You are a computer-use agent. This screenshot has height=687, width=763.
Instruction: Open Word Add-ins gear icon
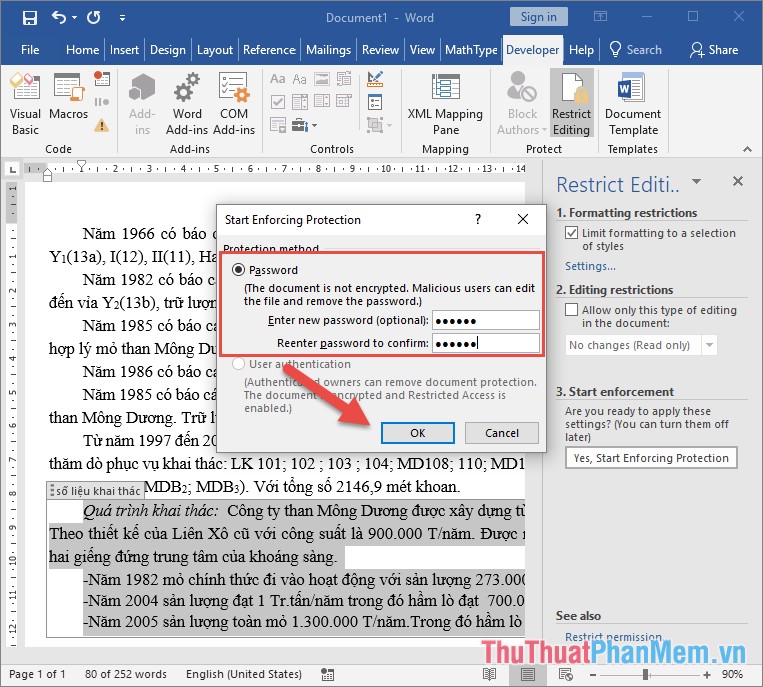click(x=187, y=104)
